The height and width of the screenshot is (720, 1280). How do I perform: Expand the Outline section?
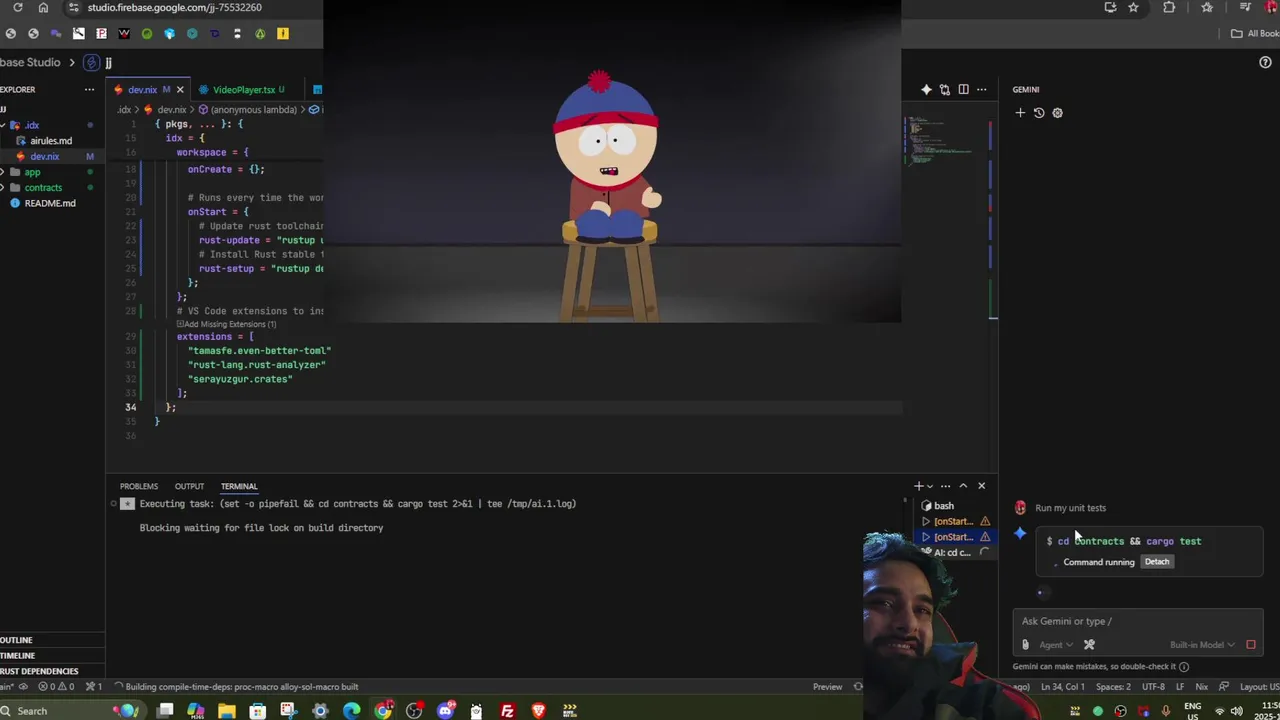pos(50,640)
